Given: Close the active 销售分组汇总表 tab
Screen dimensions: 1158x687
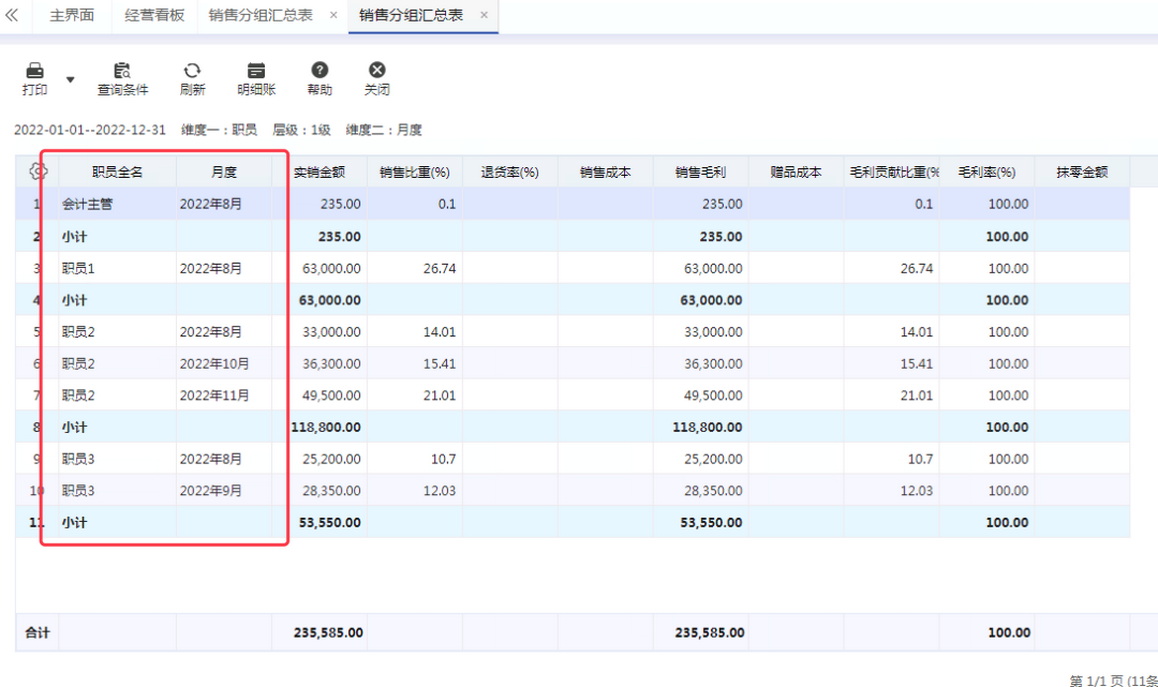Looking at the screenshot, I should (484, 16).
